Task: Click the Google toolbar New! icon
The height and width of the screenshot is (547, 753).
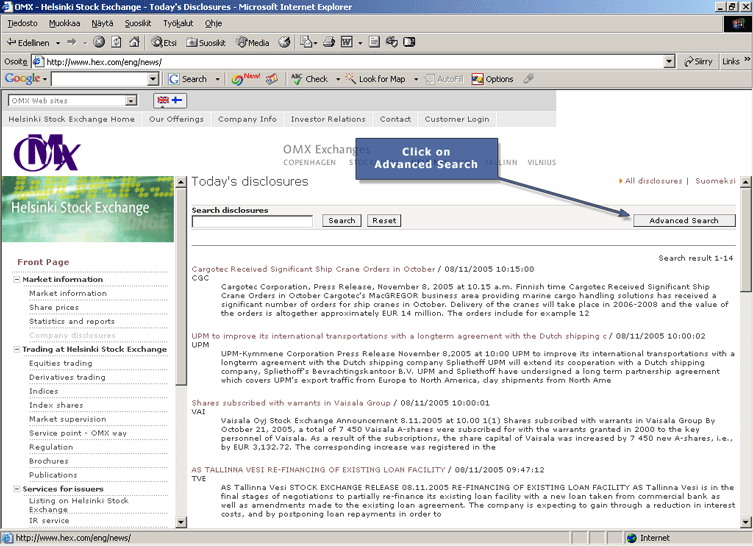Action: point(245,79)
